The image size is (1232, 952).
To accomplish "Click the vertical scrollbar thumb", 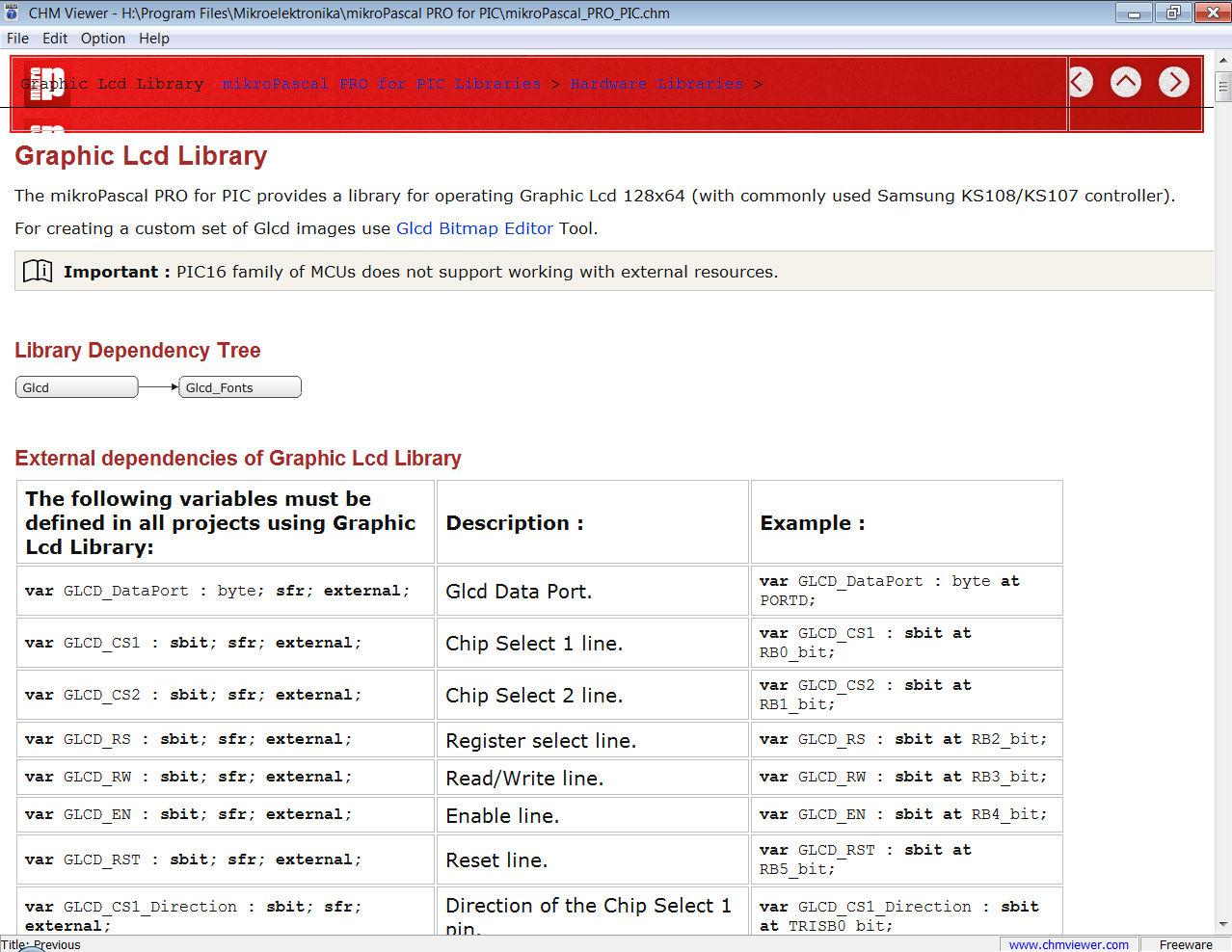I will (1223, 87).
